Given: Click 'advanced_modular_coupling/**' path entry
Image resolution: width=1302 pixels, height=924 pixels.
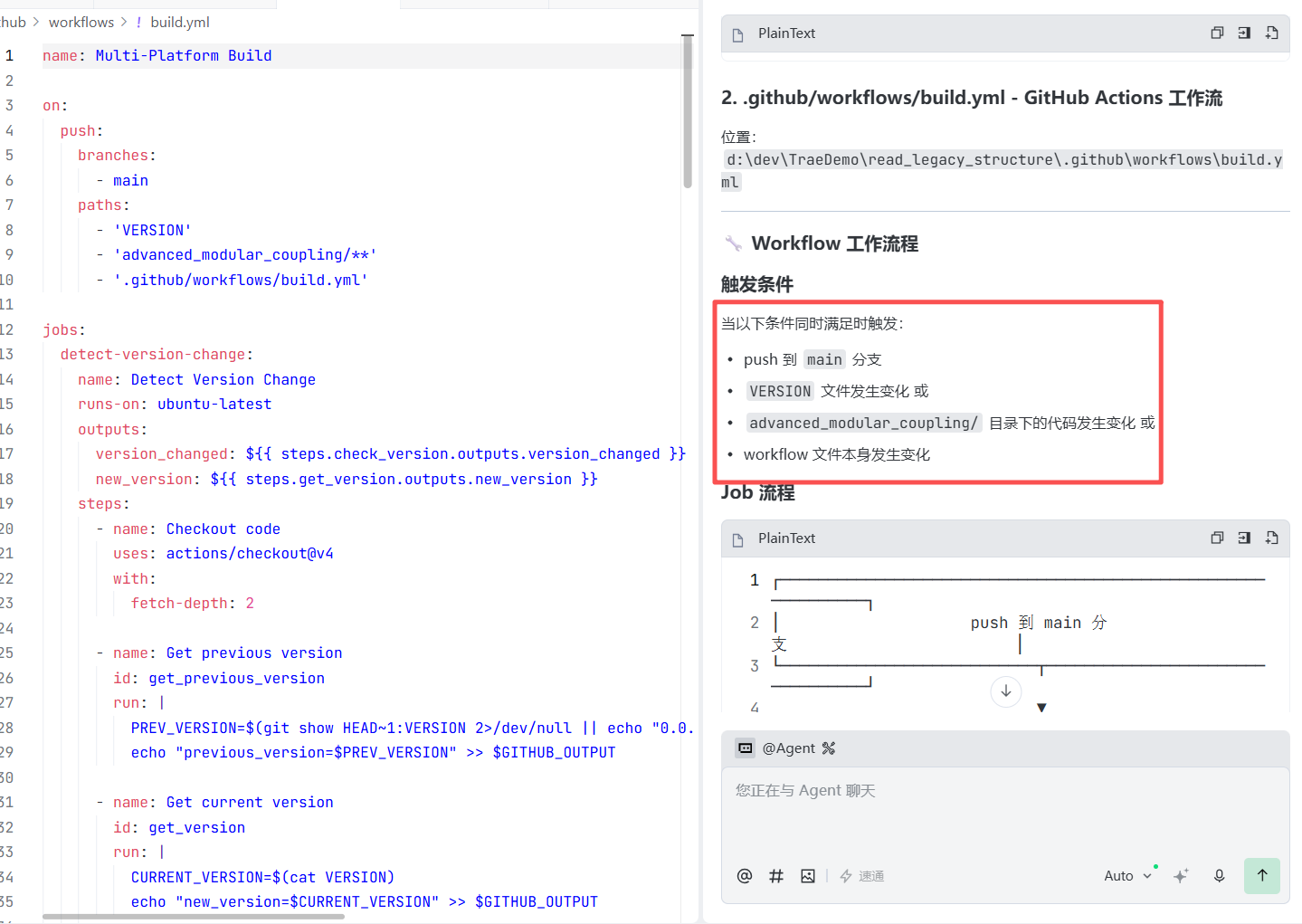Looking at the screenshot, I should coord(245,254).
